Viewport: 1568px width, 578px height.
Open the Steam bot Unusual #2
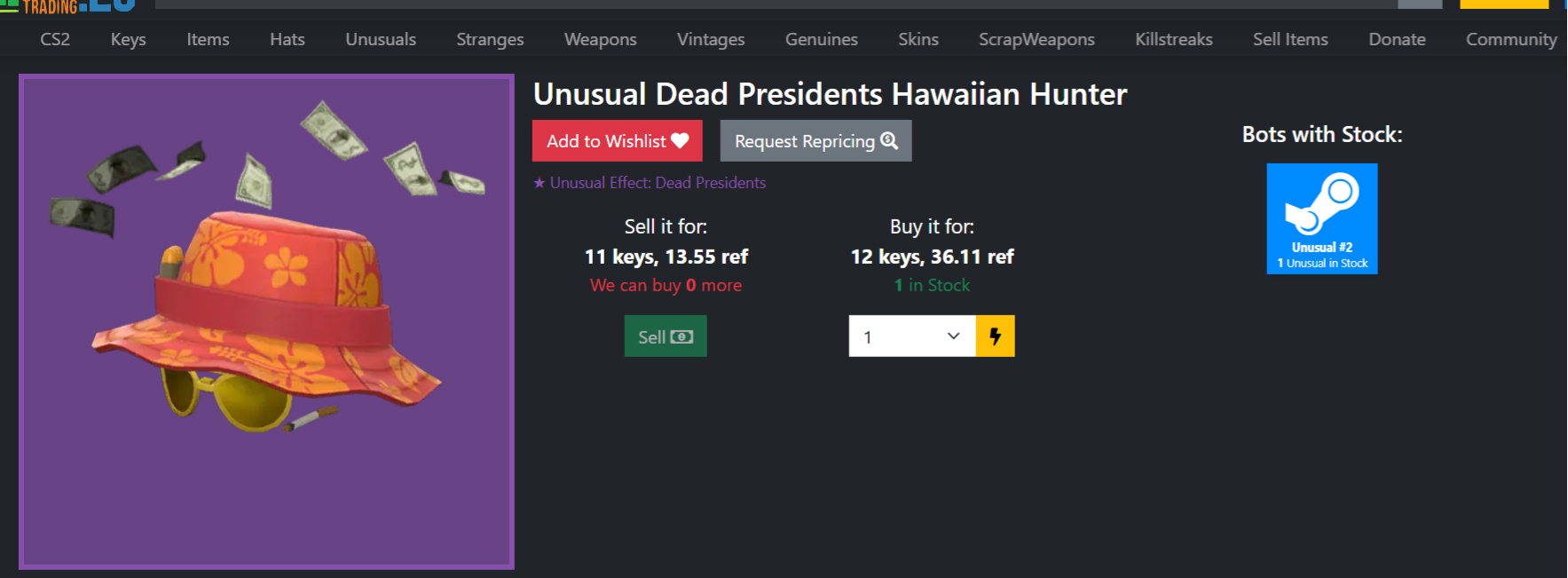[1321, 218]
